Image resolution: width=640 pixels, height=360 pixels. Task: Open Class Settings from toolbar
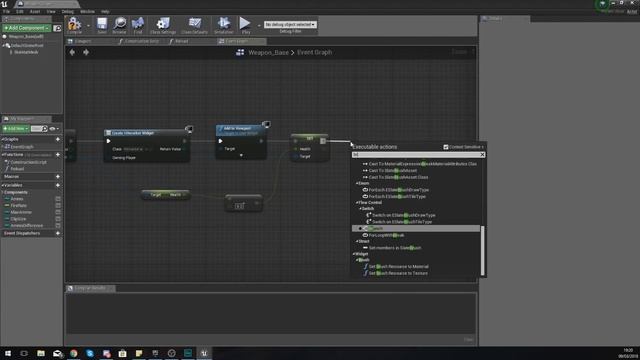pos(163,25)
